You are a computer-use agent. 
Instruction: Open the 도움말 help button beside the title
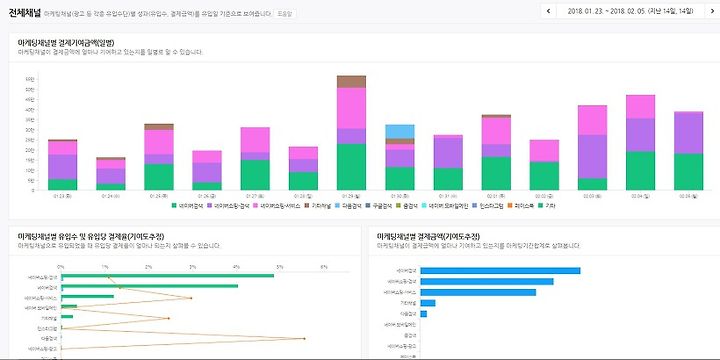[x=284, y=14]
